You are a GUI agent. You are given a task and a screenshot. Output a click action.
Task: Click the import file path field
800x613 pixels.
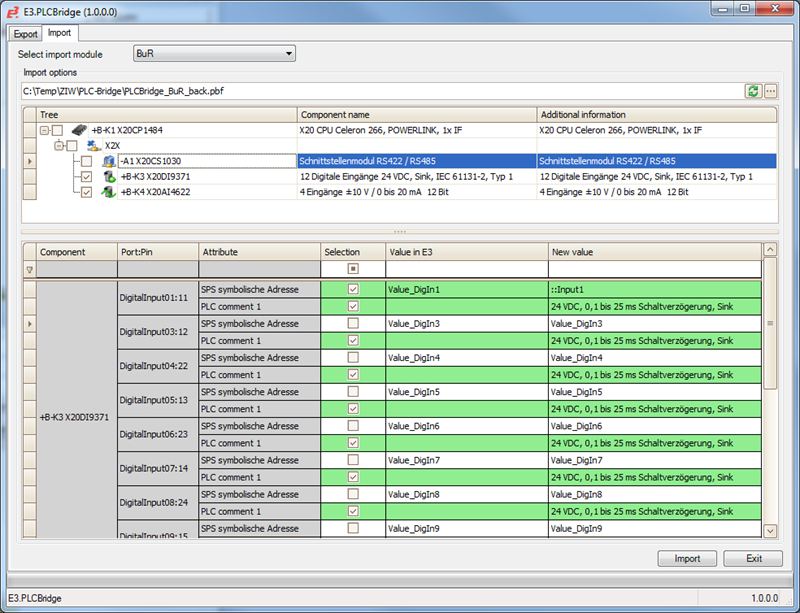coord(380,91)
